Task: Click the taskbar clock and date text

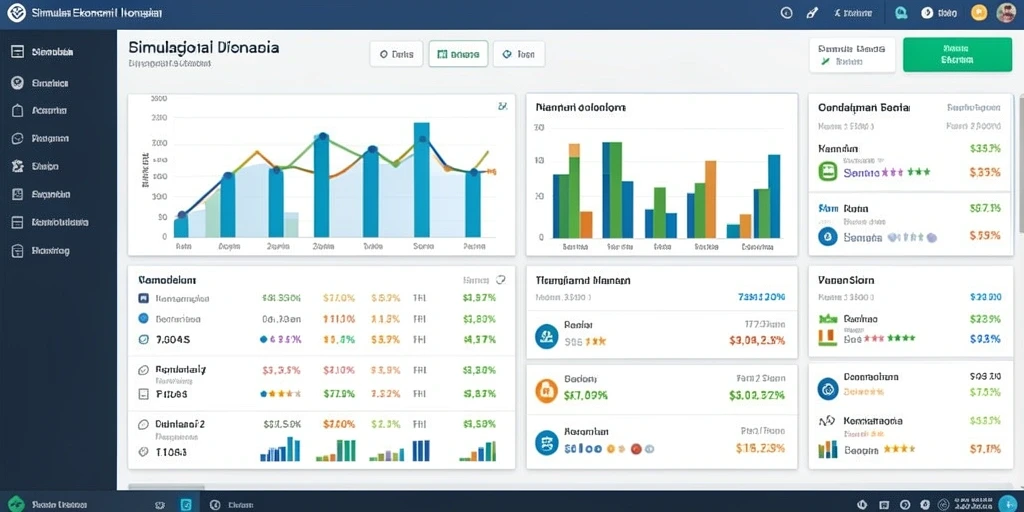Action: pyautogui.click(x=973, y=504)
